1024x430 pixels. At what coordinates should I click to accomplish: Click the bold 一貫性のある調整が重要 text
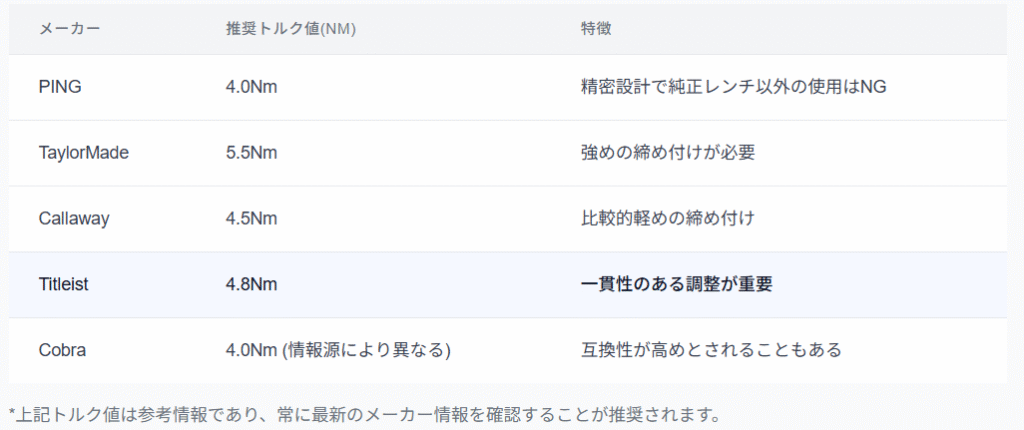coord(677,285)
